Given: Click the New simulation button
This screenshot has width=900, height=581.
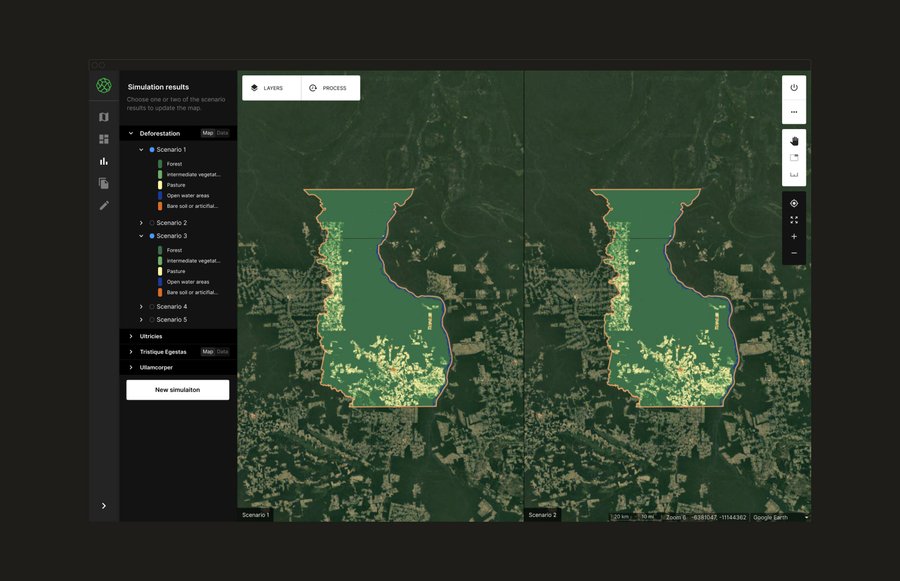Looking at the screenshot, I should (x=177, y=390).
